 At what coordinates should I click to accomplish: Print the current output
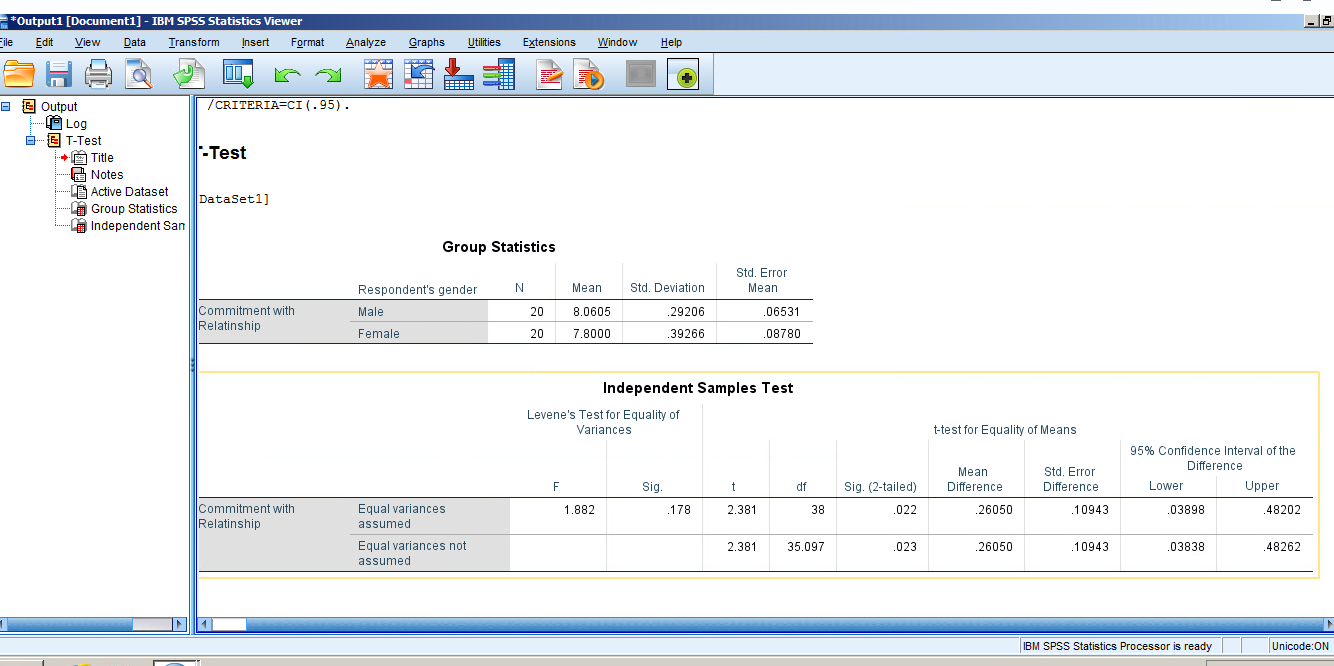pyautogui.click(x=99, y=73)
